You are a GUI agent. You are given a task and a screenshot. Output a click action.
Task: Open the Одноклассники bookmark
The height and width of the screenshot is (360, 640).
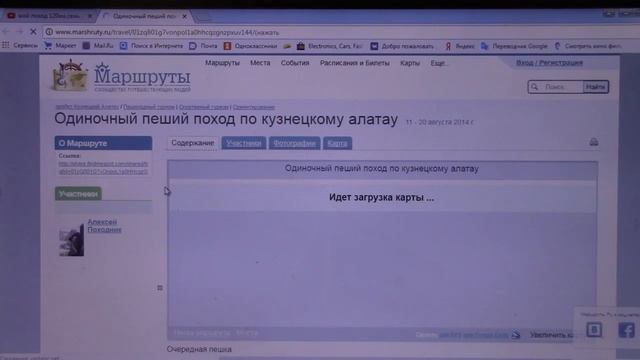point(250,46)
